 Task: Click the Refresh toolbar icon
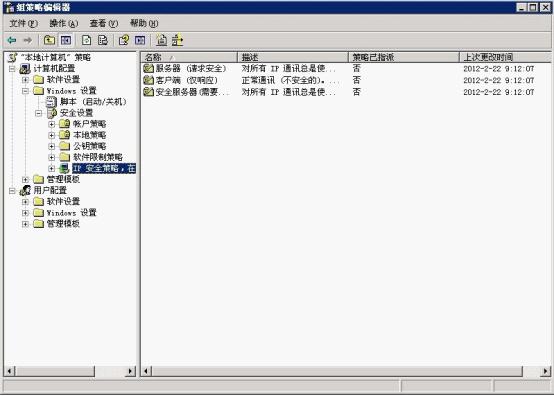point(86,40)
